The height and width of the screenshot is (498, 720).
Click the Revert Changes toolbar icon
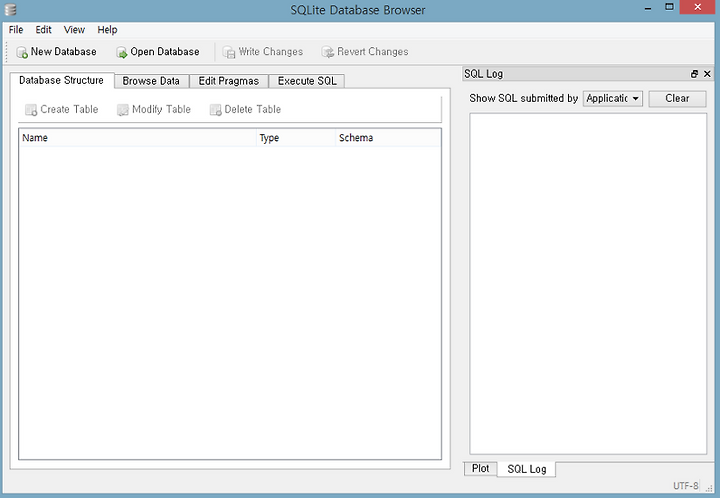click(327, 52)
